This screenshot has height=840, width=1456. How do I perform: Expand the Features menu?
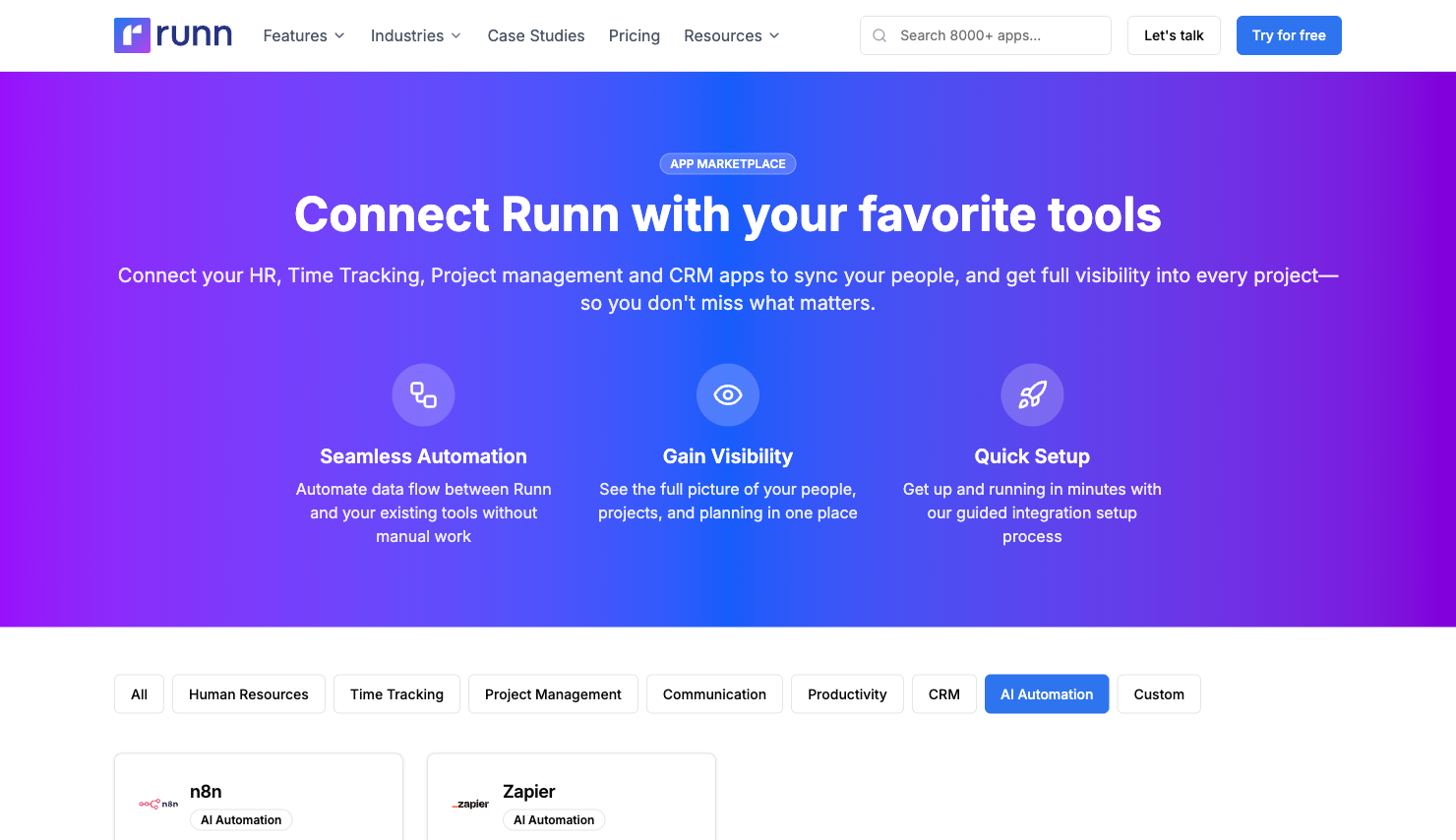[304, 35]
